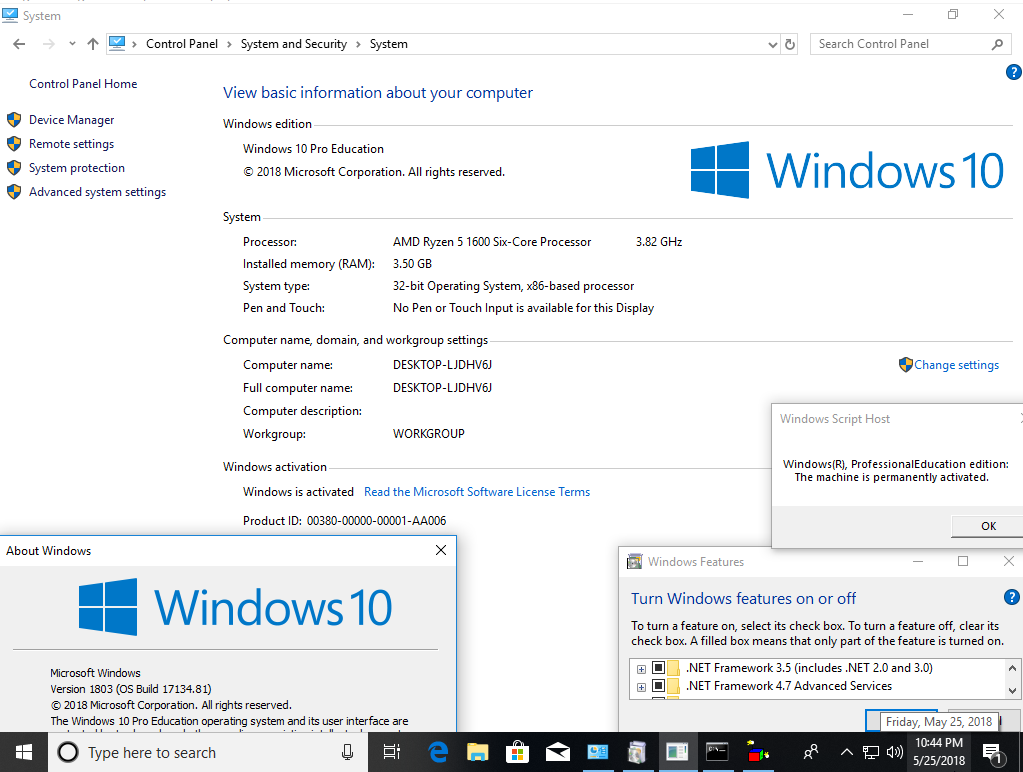Click OK in Windows Script Host dialog
The height and width of the screenshot is (772, 1023).
pyautogui.click(x=988, y=526)
